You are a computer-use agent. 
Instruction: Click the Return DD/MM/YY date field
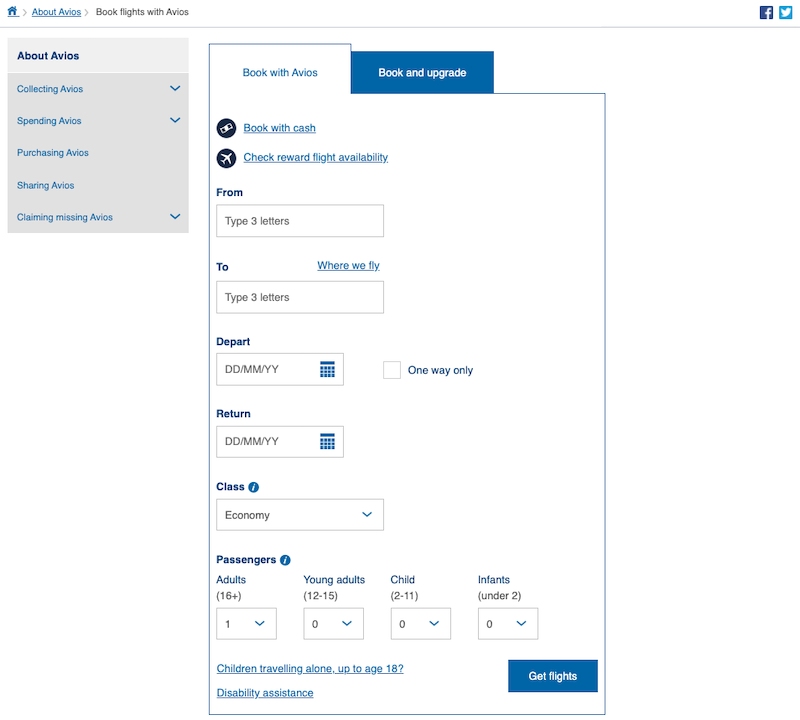tap(280, 441)
